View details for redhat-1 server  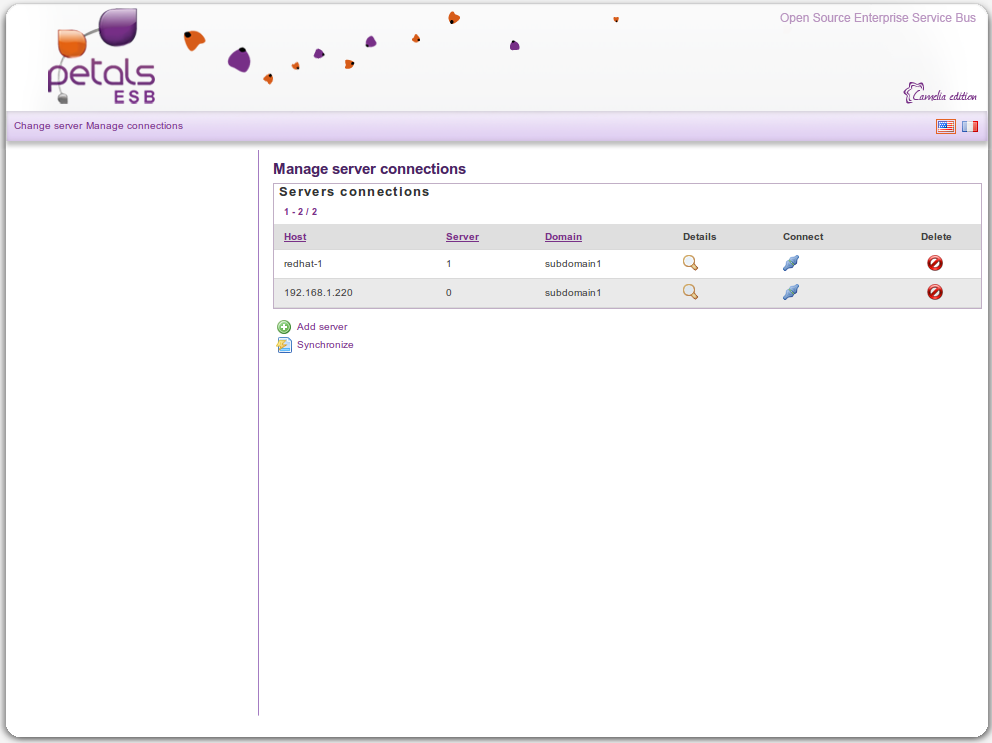[x=690, y=263]
